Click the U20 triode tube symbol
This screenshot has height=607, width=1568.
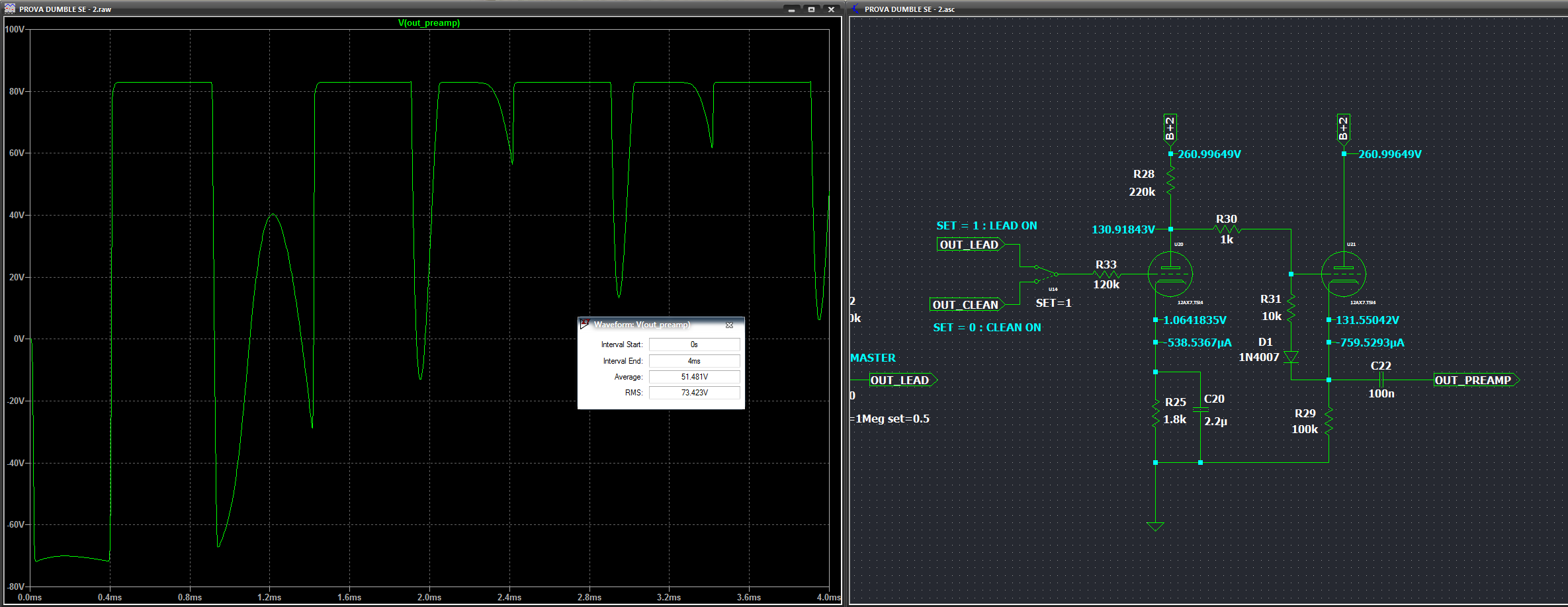[x=1170, y=274]
